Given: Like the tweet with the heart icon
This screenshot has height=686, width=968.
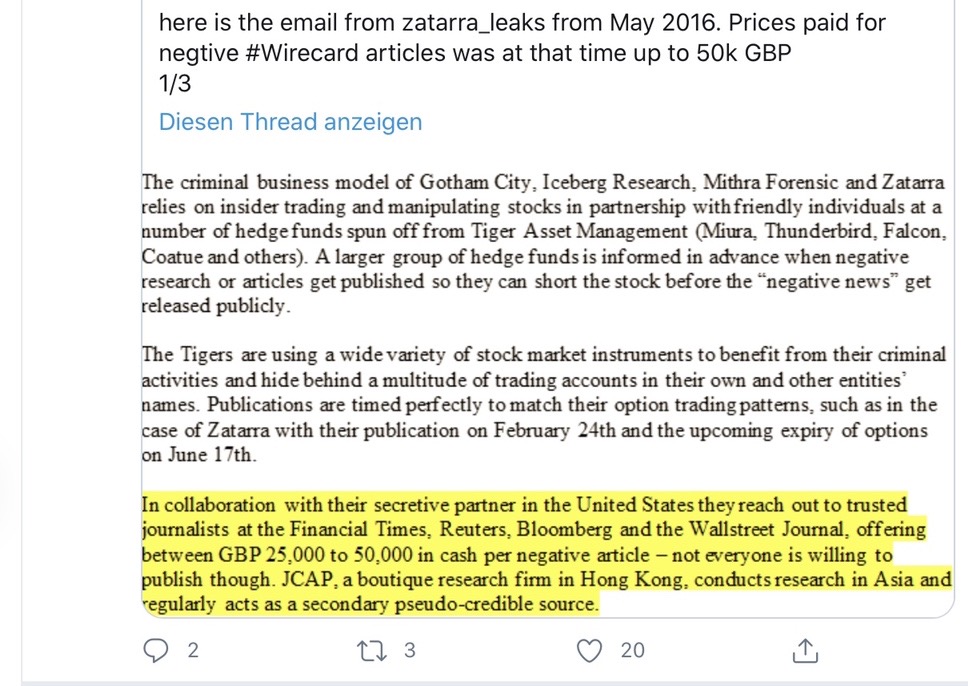Looking at the screenshot, I should [591, 651].
